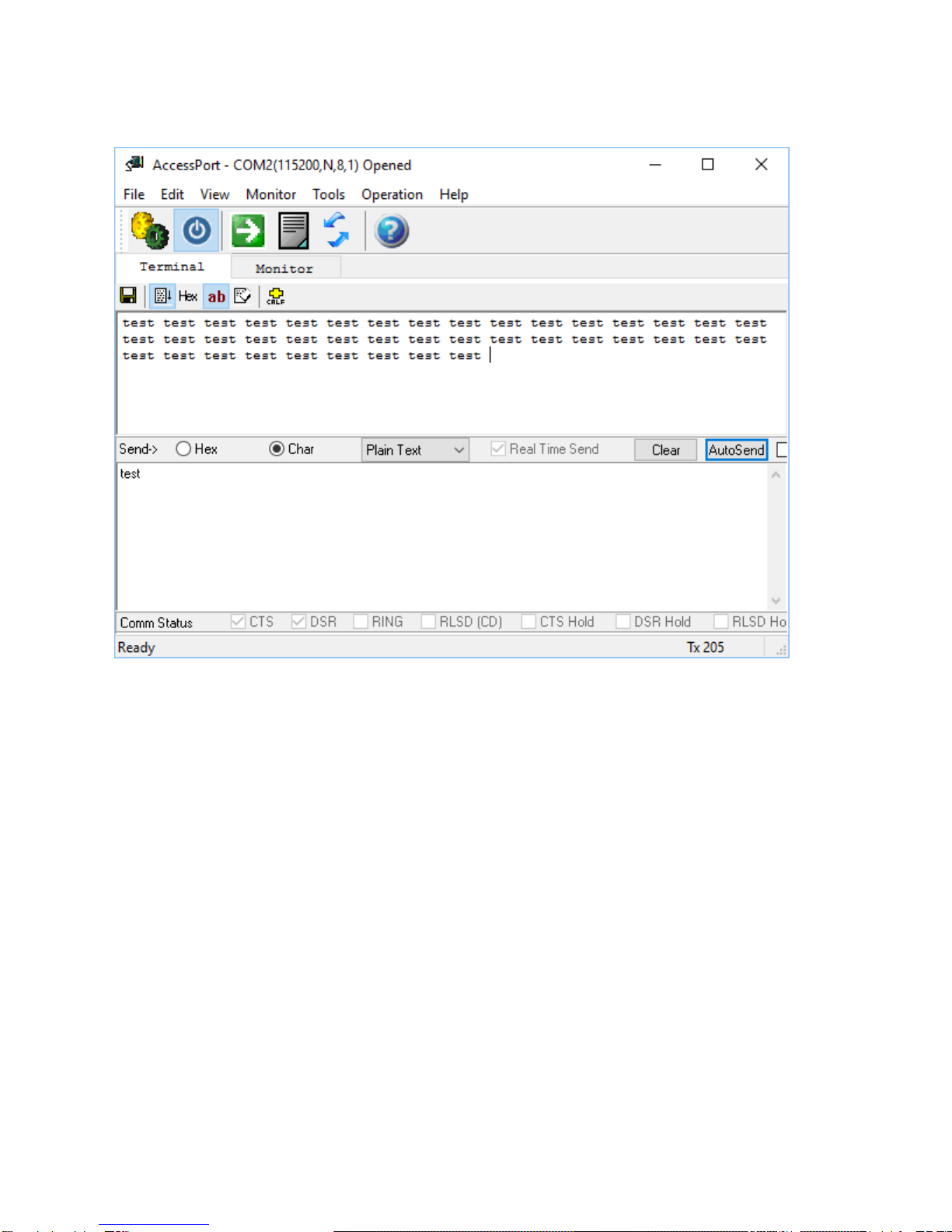Toggle the CRLF icon in terminal toolbar

[x=276, y=295]
